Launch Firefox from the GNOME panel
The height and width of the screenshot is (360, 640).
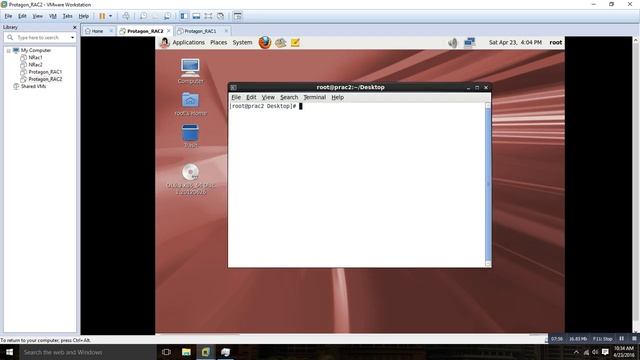click(x=265, y=42)
